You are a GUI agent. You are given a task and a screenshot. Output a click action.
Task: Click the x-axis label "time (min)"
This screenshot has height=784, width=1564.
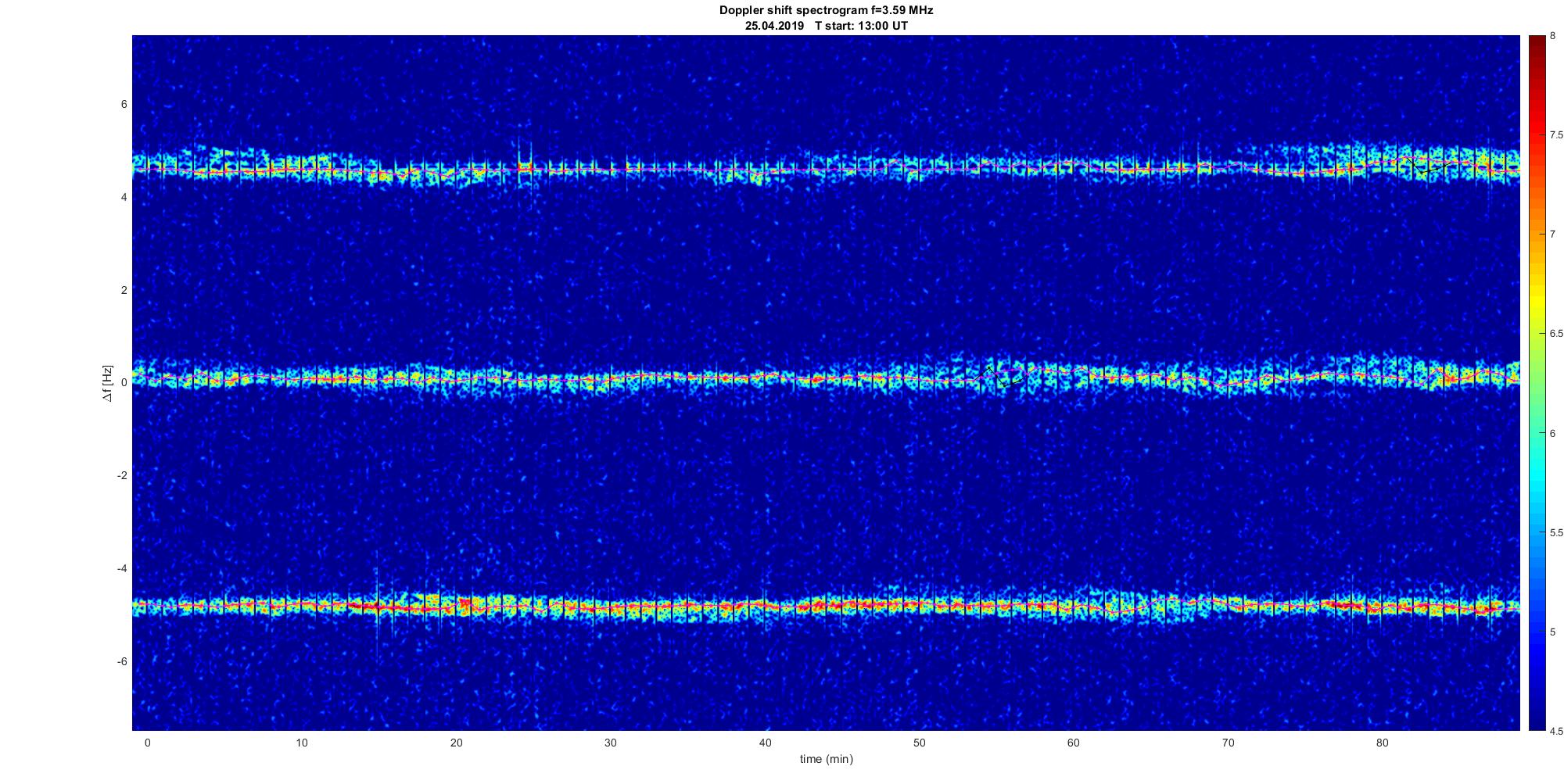tap(826, 759)
